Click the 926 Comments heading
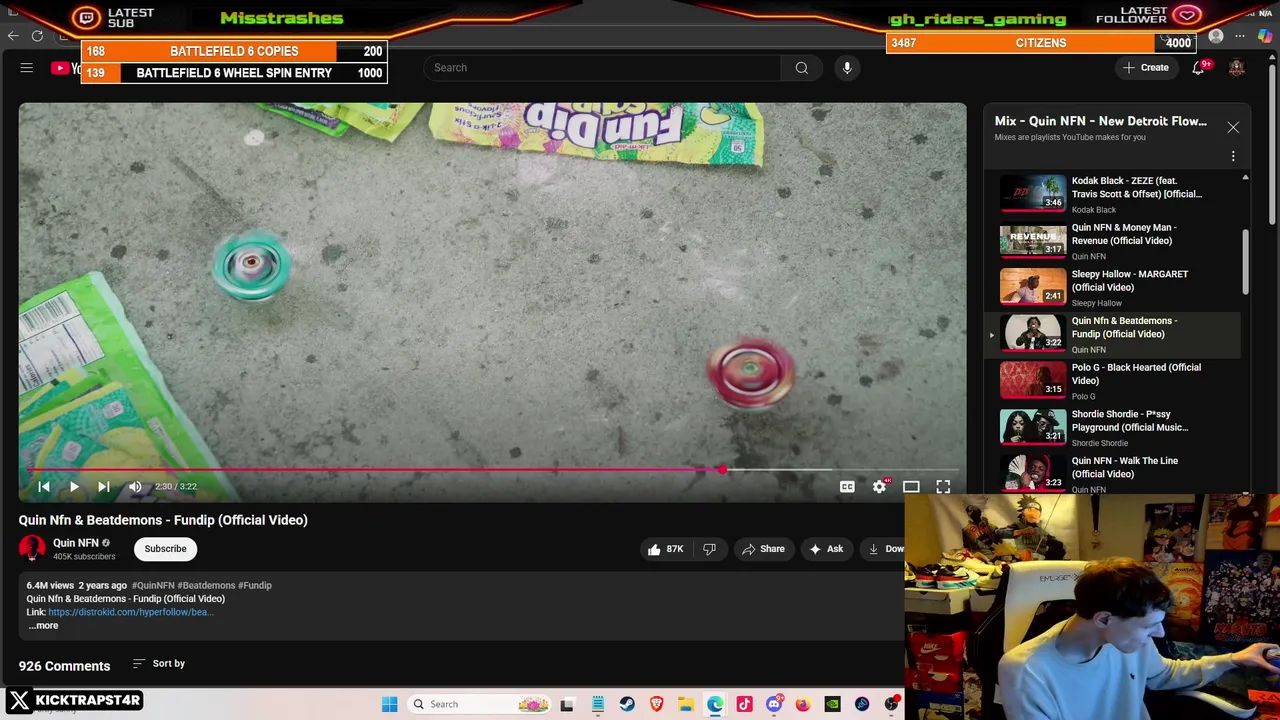Screen dimensions: 1280x720 [64, 666]
